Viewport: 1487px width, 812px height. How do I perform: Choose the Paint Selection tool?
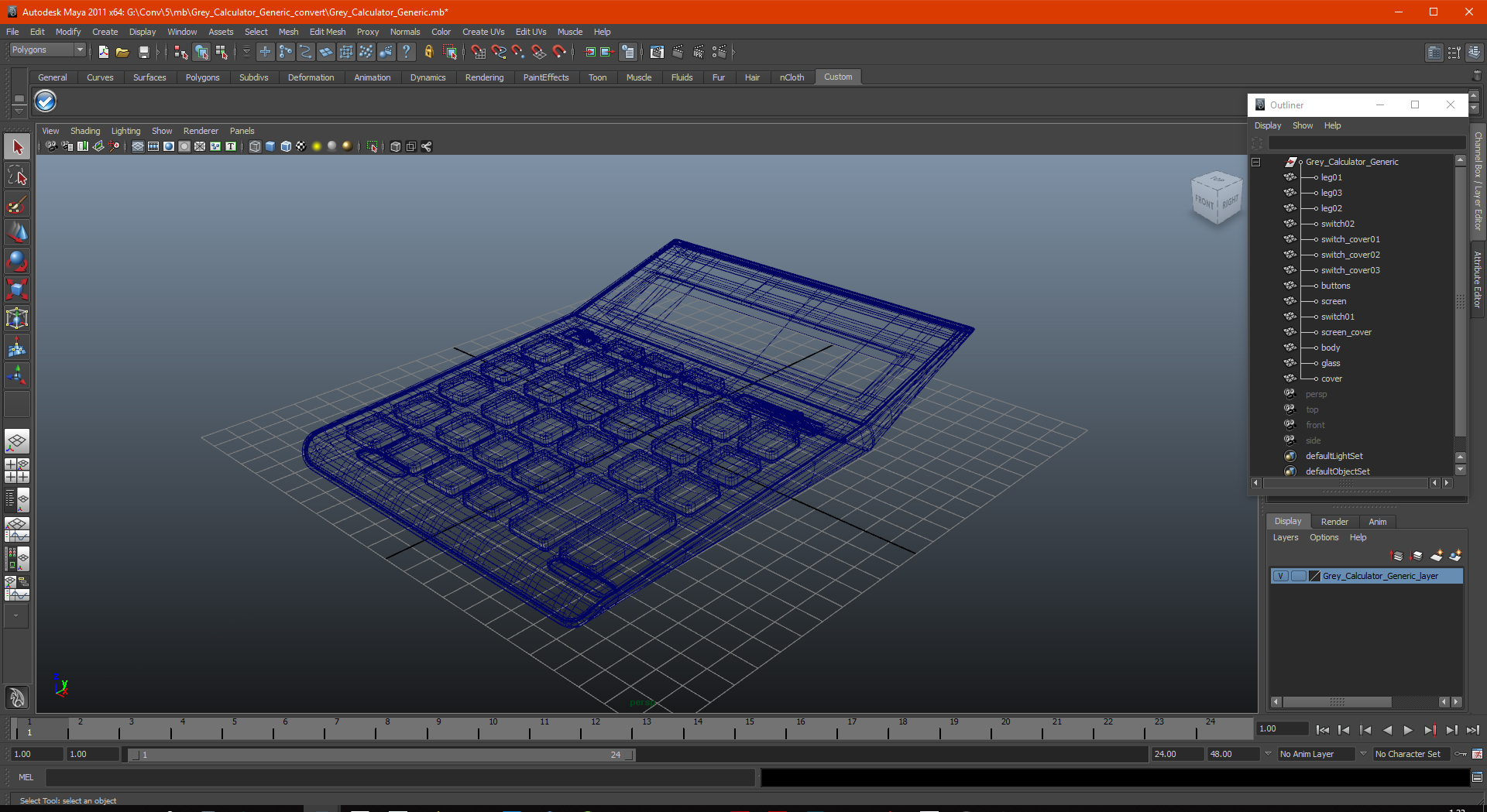(17, 204)
